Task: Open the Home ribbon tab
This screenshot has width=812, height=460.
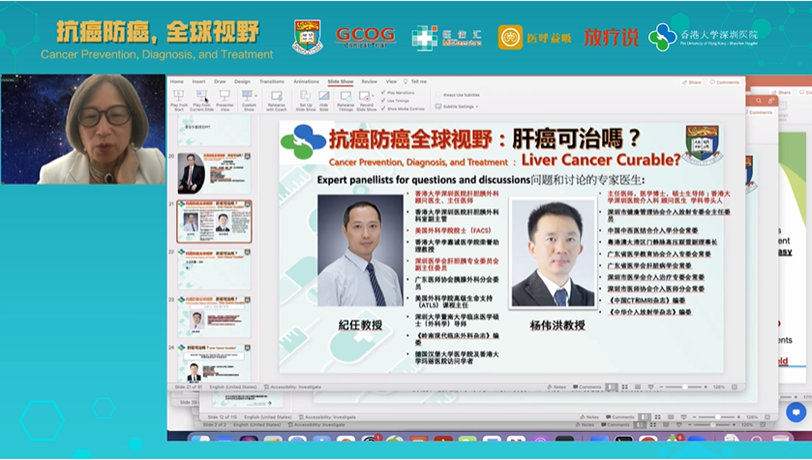Action: click(177, 81)
